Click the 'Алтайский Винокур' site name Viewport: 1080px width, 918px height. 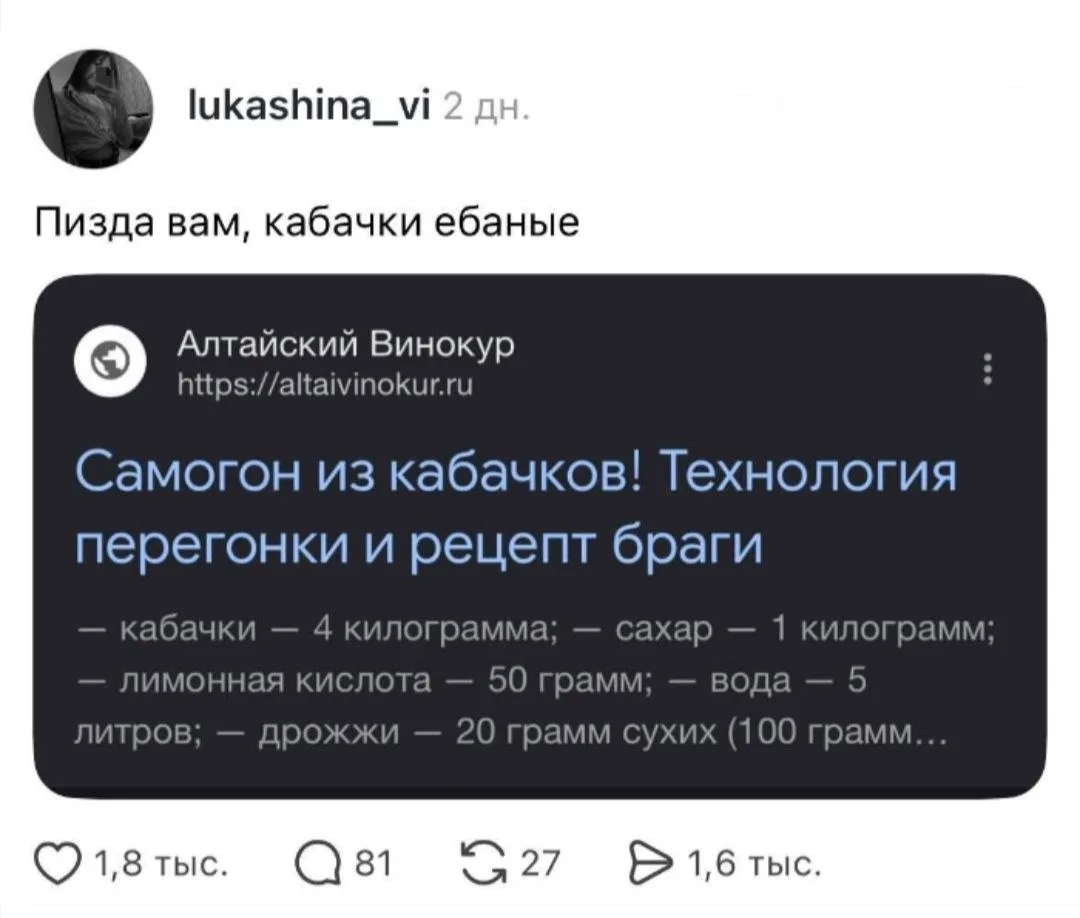(x=346, y=344)
